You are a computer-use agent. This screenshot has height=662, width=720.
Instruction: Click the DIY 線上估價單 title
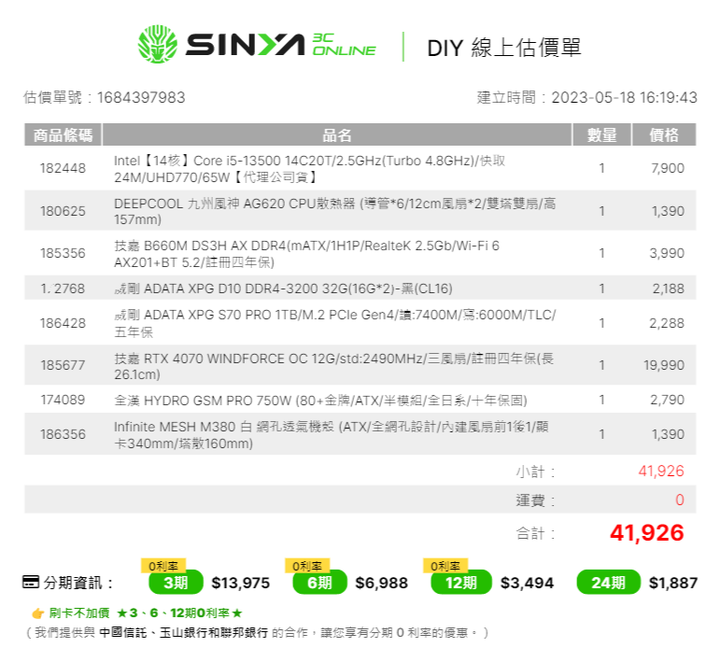(504, 48)
